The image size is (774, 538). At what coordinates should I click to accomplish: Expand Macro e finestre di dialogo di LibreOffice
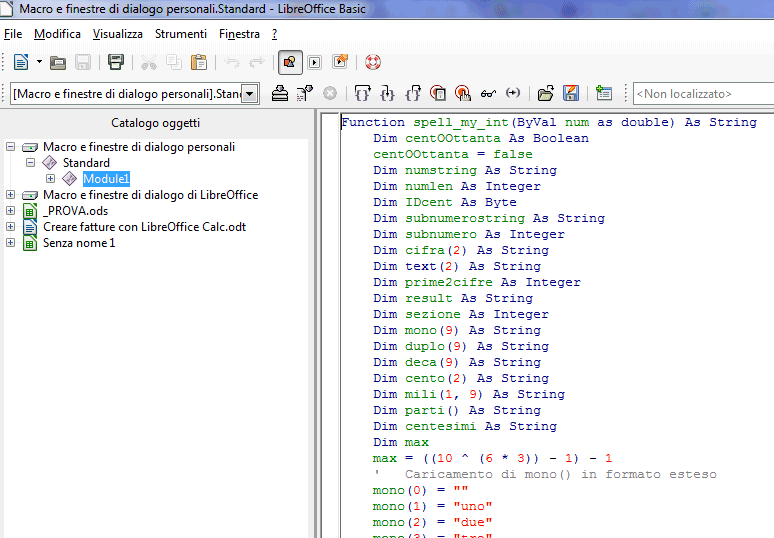coord(10,194)
